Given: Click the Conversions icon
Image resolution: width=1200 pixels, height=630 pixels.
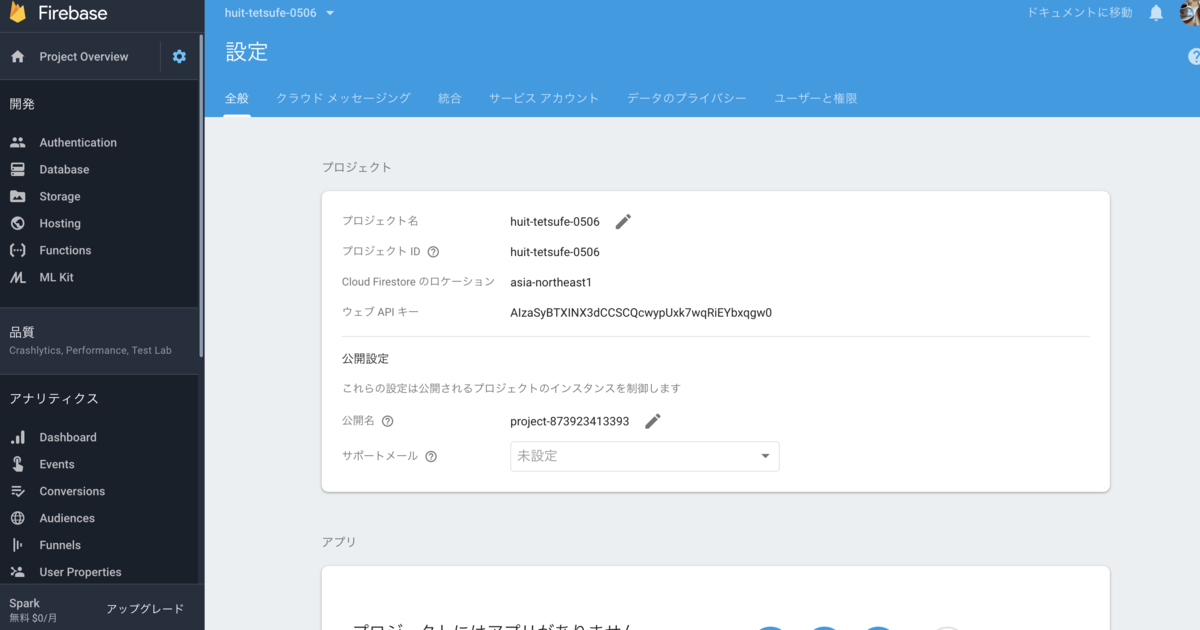Looking at the screenshot, I should pyautogui.click(x=17, y=492).
